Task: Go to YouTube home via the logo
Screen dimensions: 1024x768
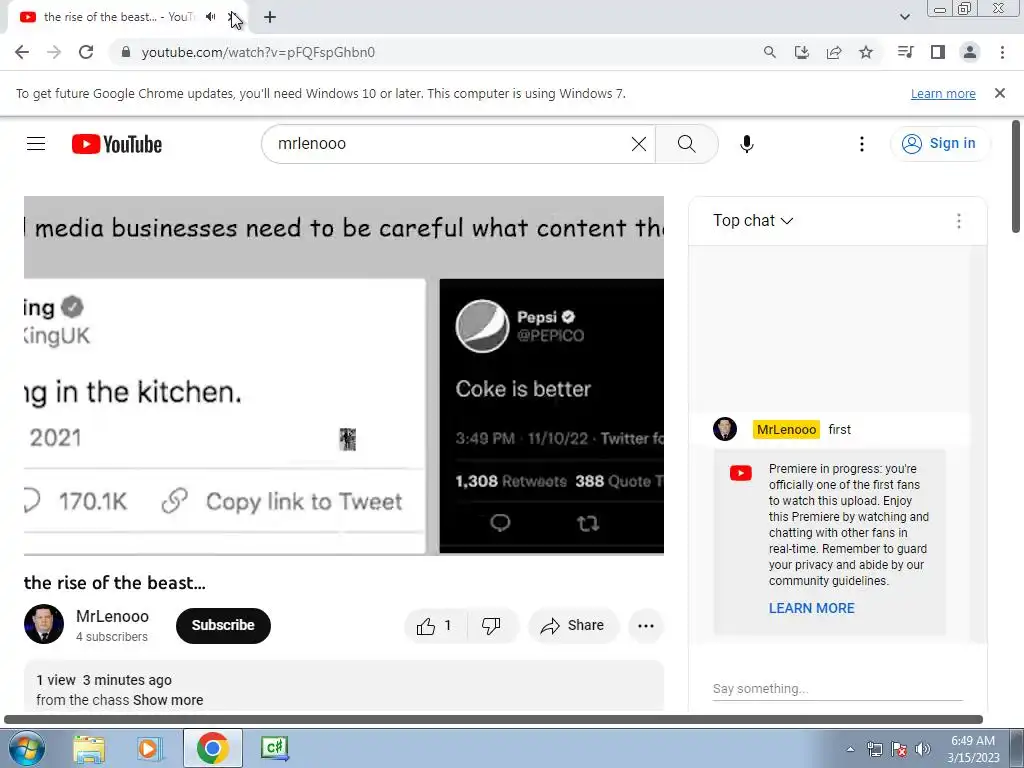Action: coord(117,144)
